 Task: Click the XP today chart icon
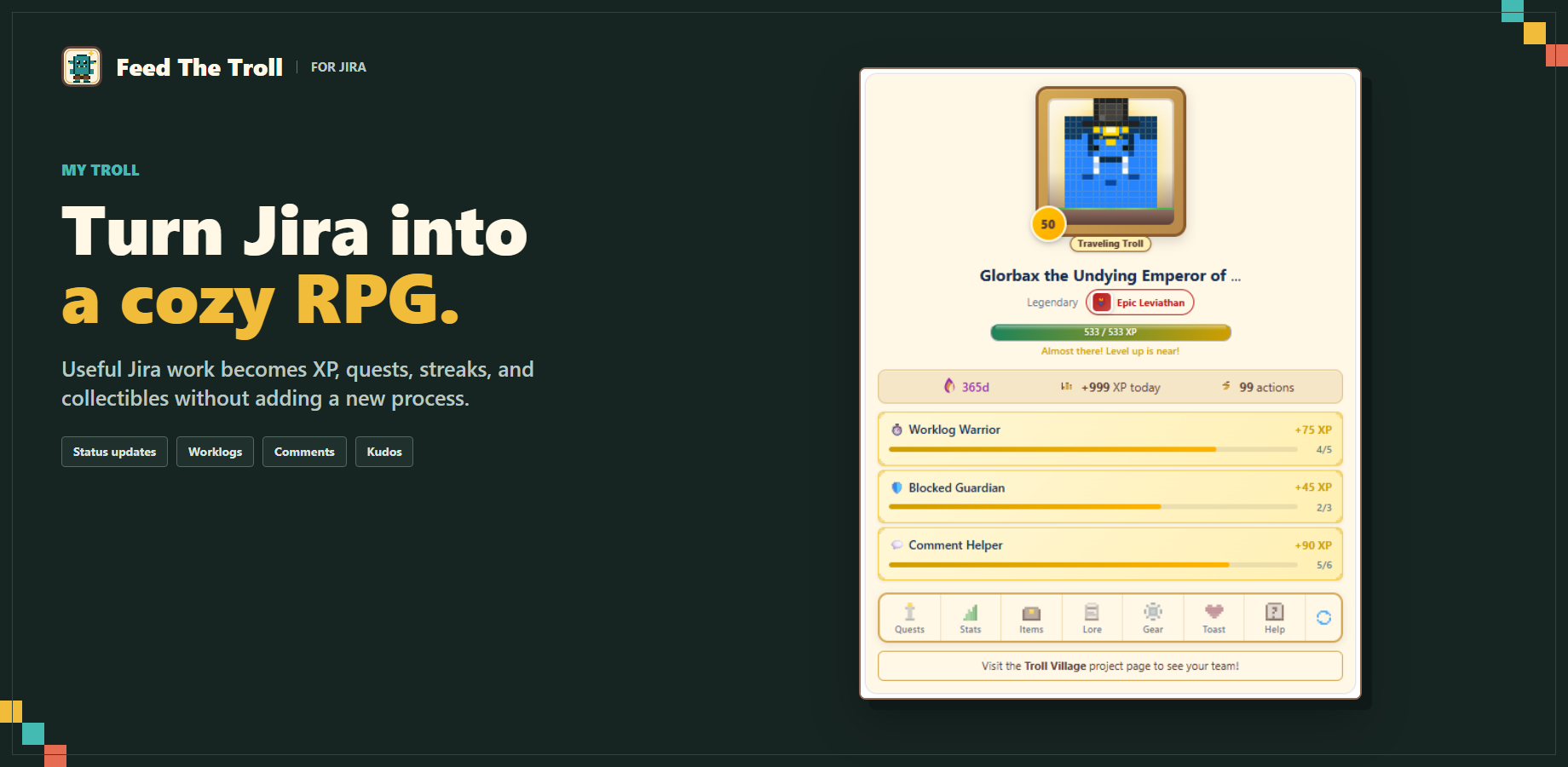click(x=1066, y=386)
